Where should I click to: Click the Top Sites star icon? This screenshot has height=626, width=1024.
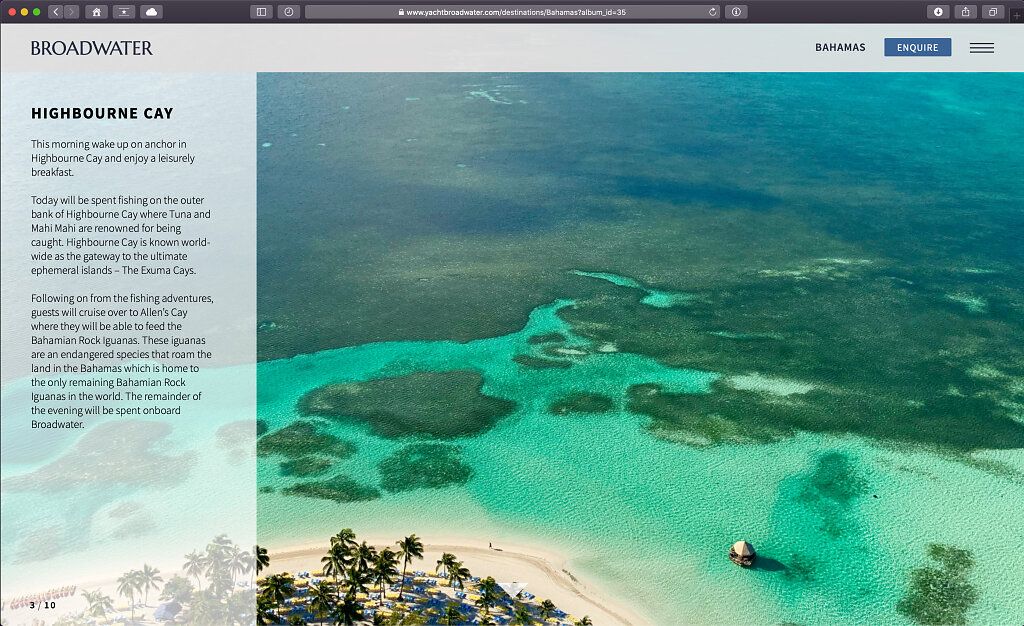coord(123,12)
